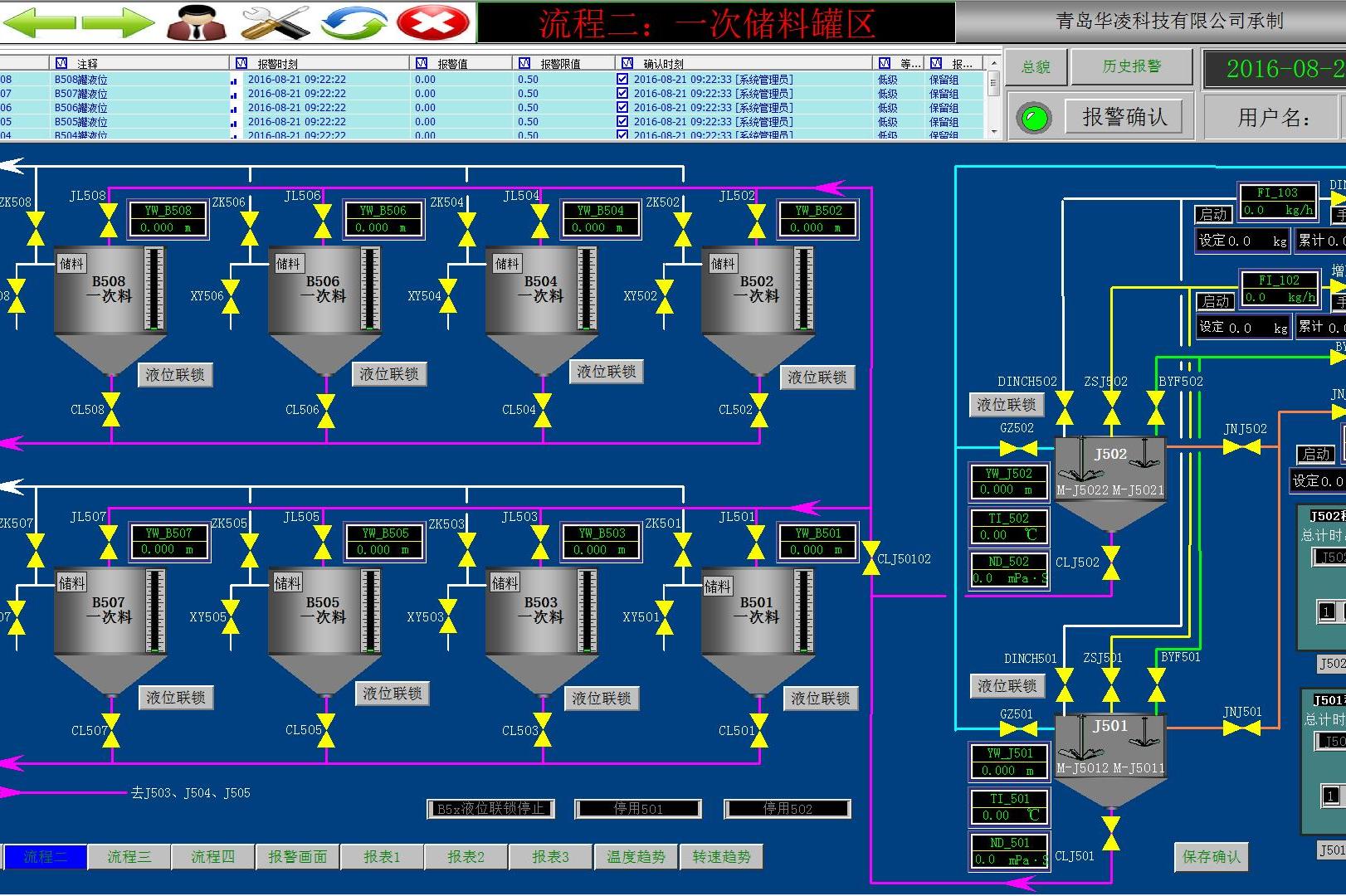Screen dimensions: 1346x896
Task: Toggle the 停用501 disable switch
Action: click(x=637, y=808)
